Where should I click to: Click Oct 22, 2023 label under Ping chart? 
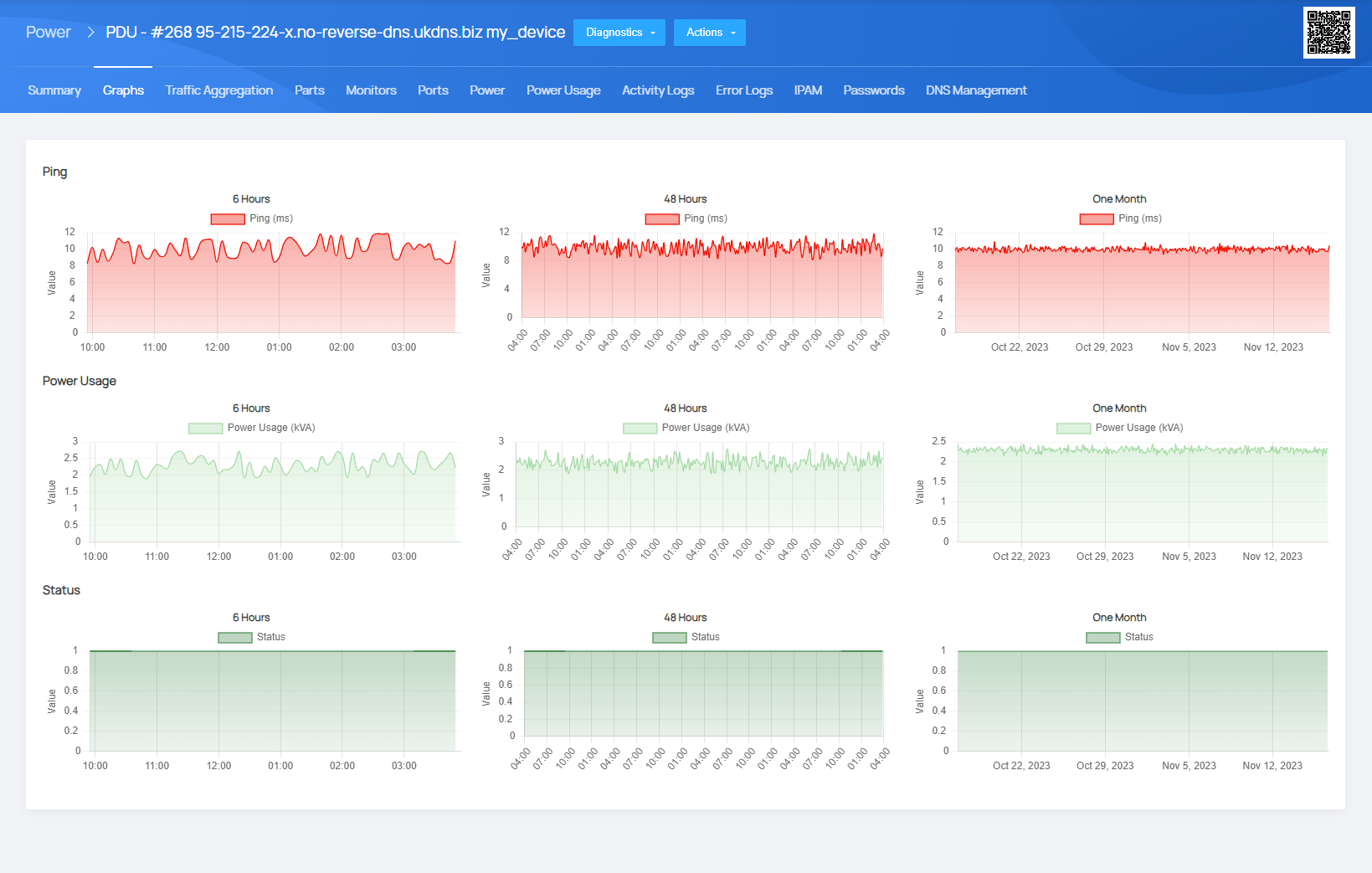pyautogui.click(x=1020, y=347)
